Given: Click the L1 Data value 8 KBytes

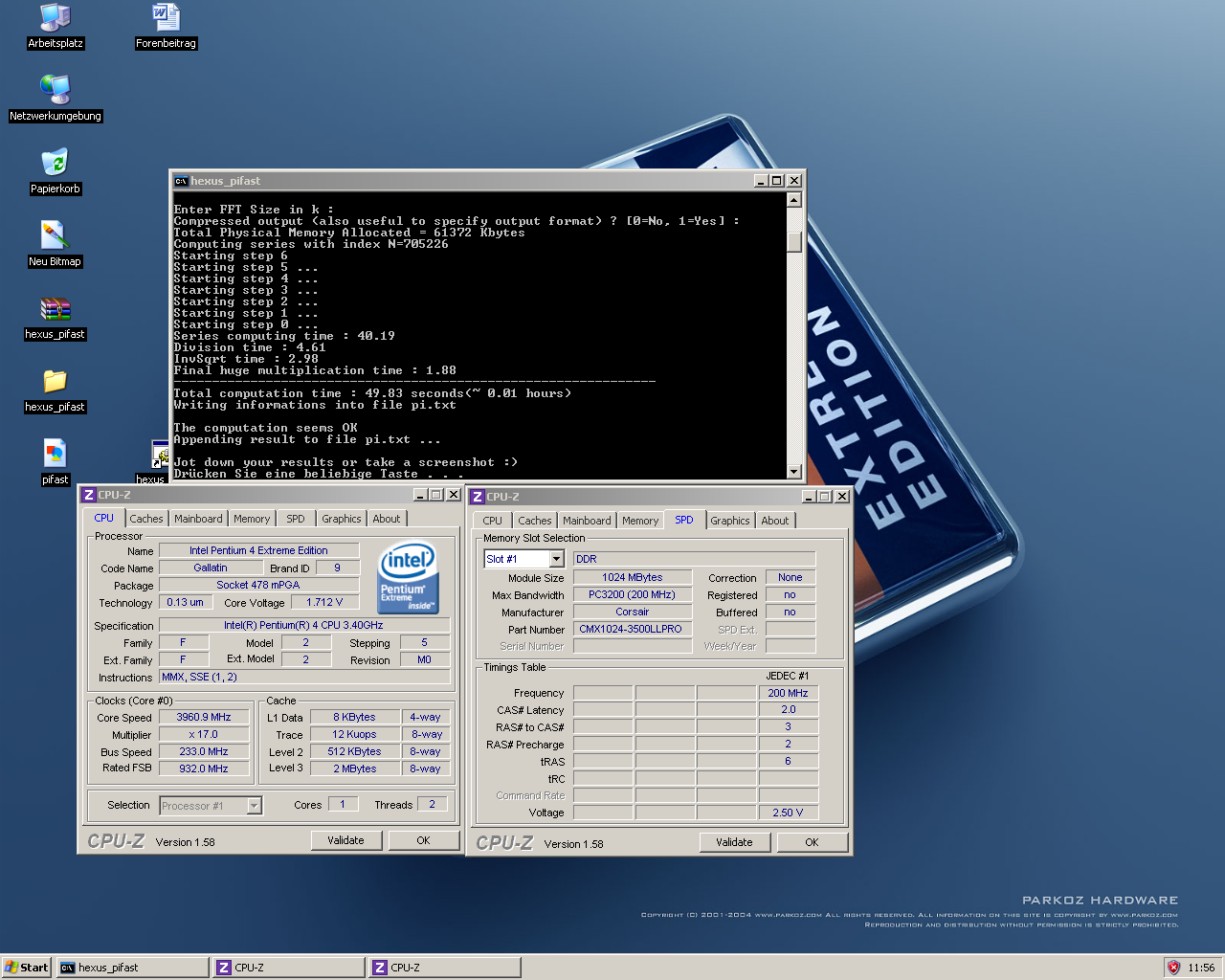Looking at the screenshot, I should tap(355, 717).
